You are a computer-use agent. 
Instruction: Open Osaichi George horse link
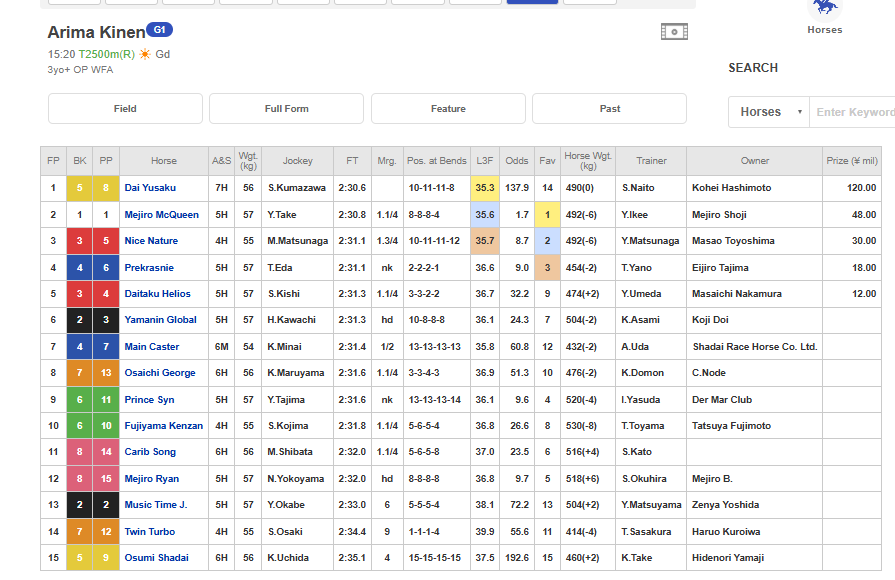(x=160, y=373)
